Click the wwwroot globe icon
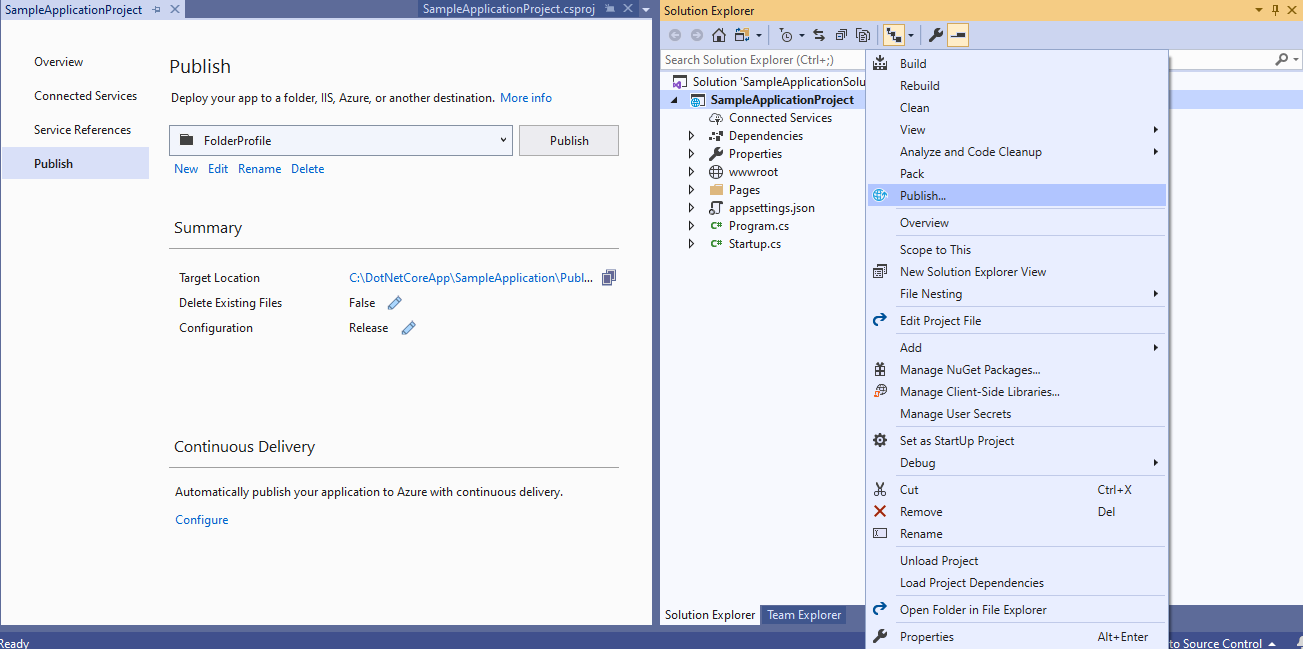Screen dimensions: 1303x658 [x=716, y=172]
